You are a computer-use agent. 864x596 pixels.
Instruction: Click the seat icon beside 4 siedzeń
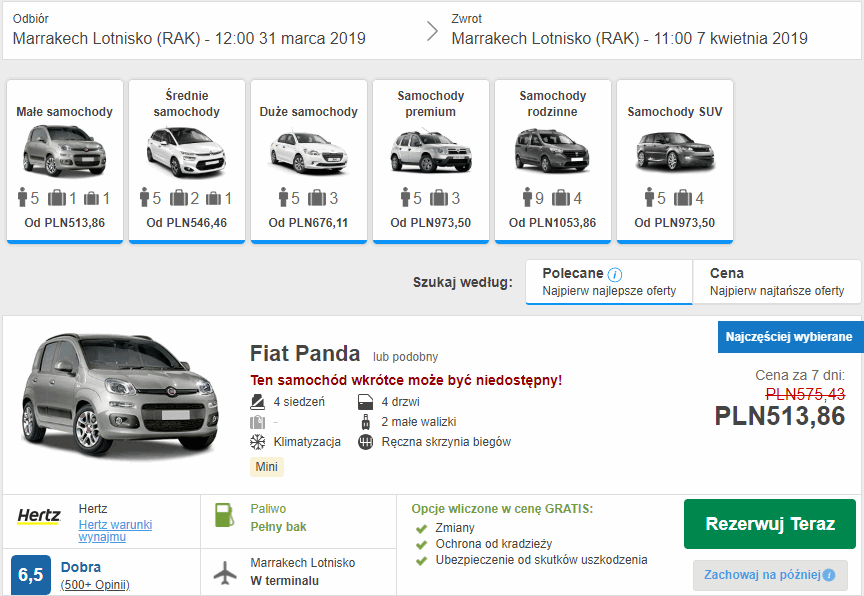pos(257,402)
